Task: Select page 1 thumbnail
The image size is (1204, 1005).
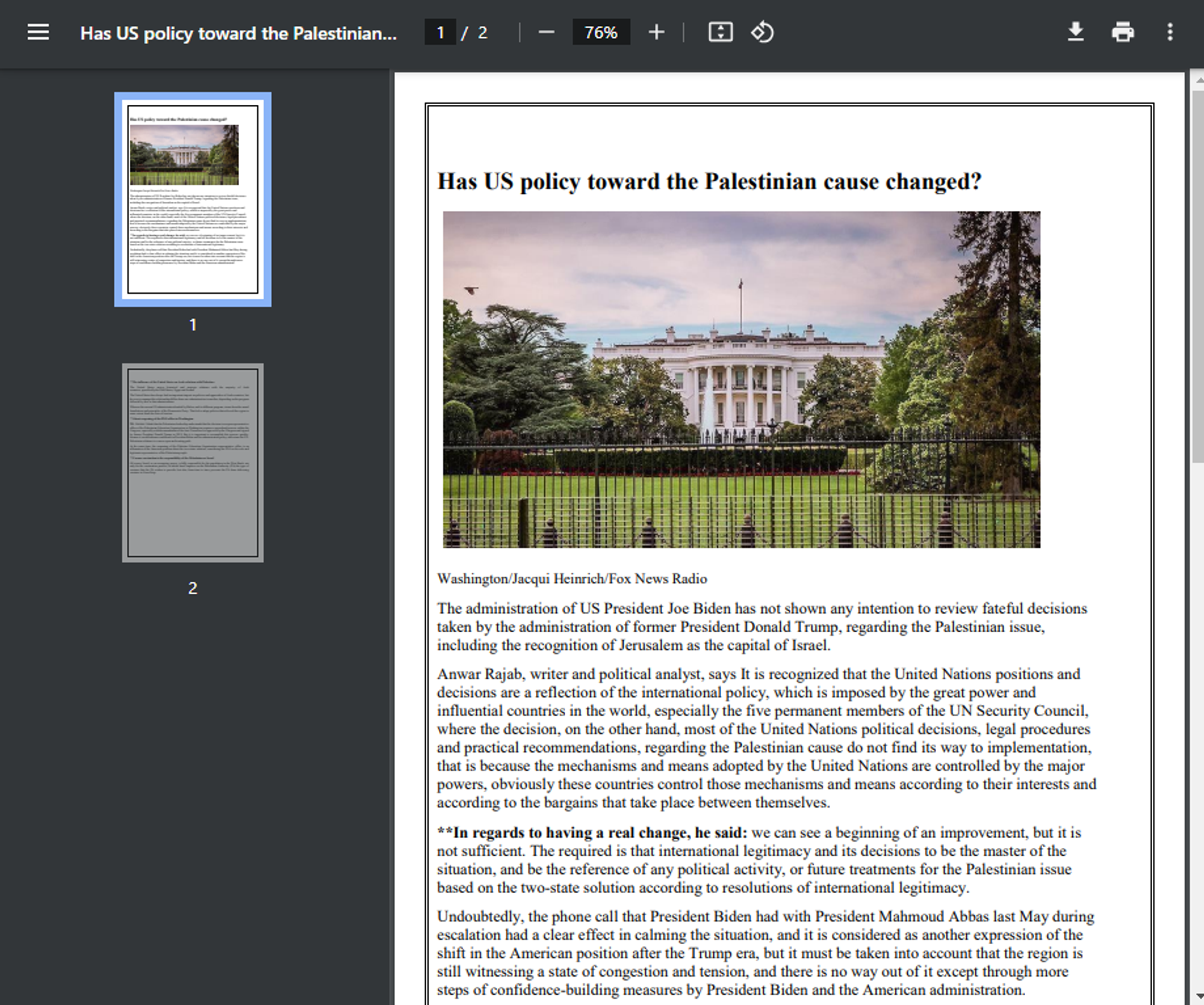Action: 193,199
